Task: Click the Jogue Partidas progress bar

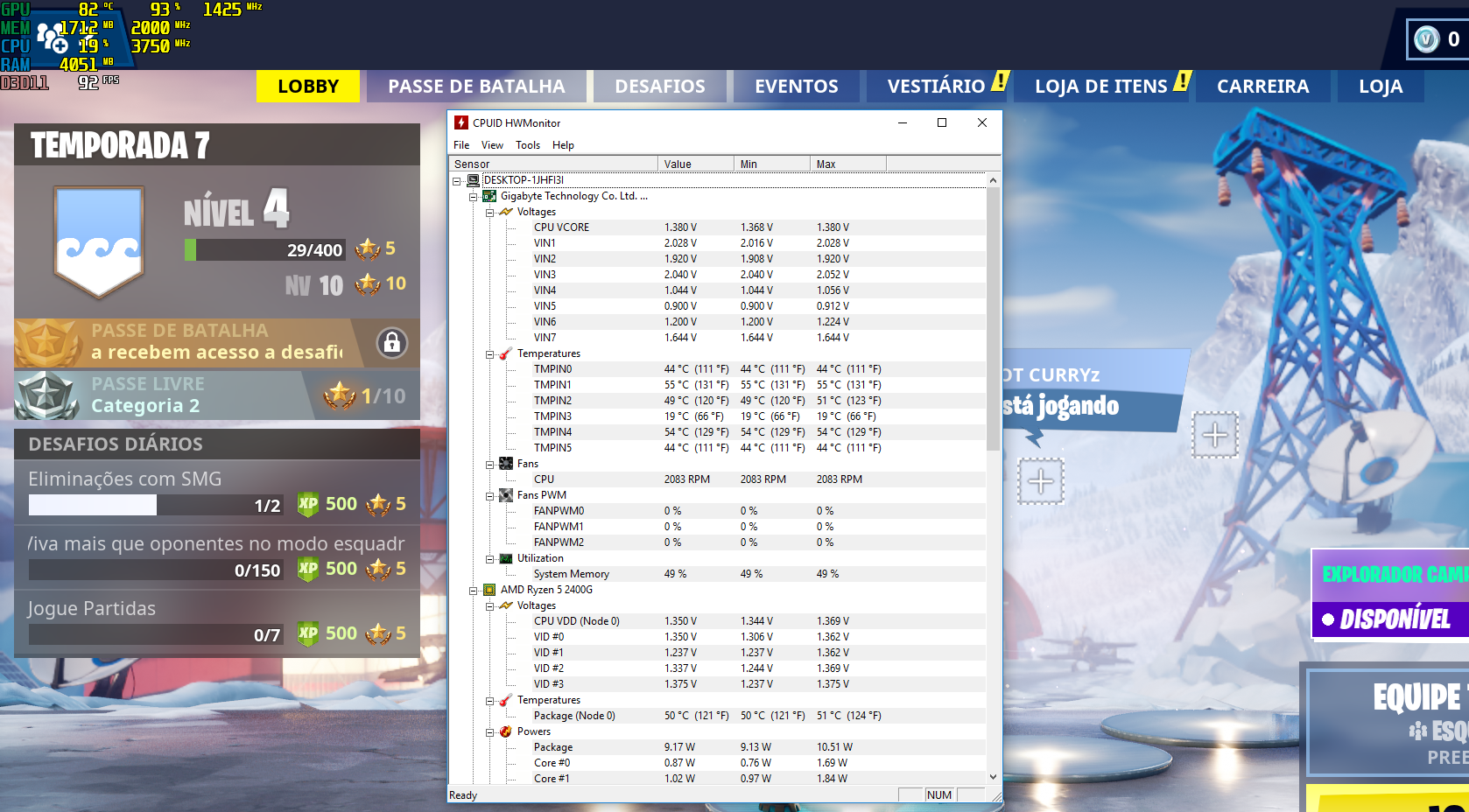Action: click(x=157, y=634)
